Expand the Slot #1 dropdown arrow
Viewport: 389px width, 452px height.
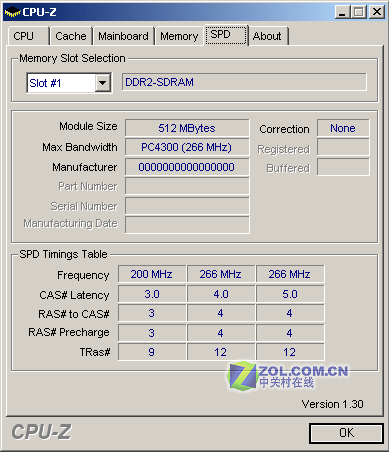tap(103, 83)
